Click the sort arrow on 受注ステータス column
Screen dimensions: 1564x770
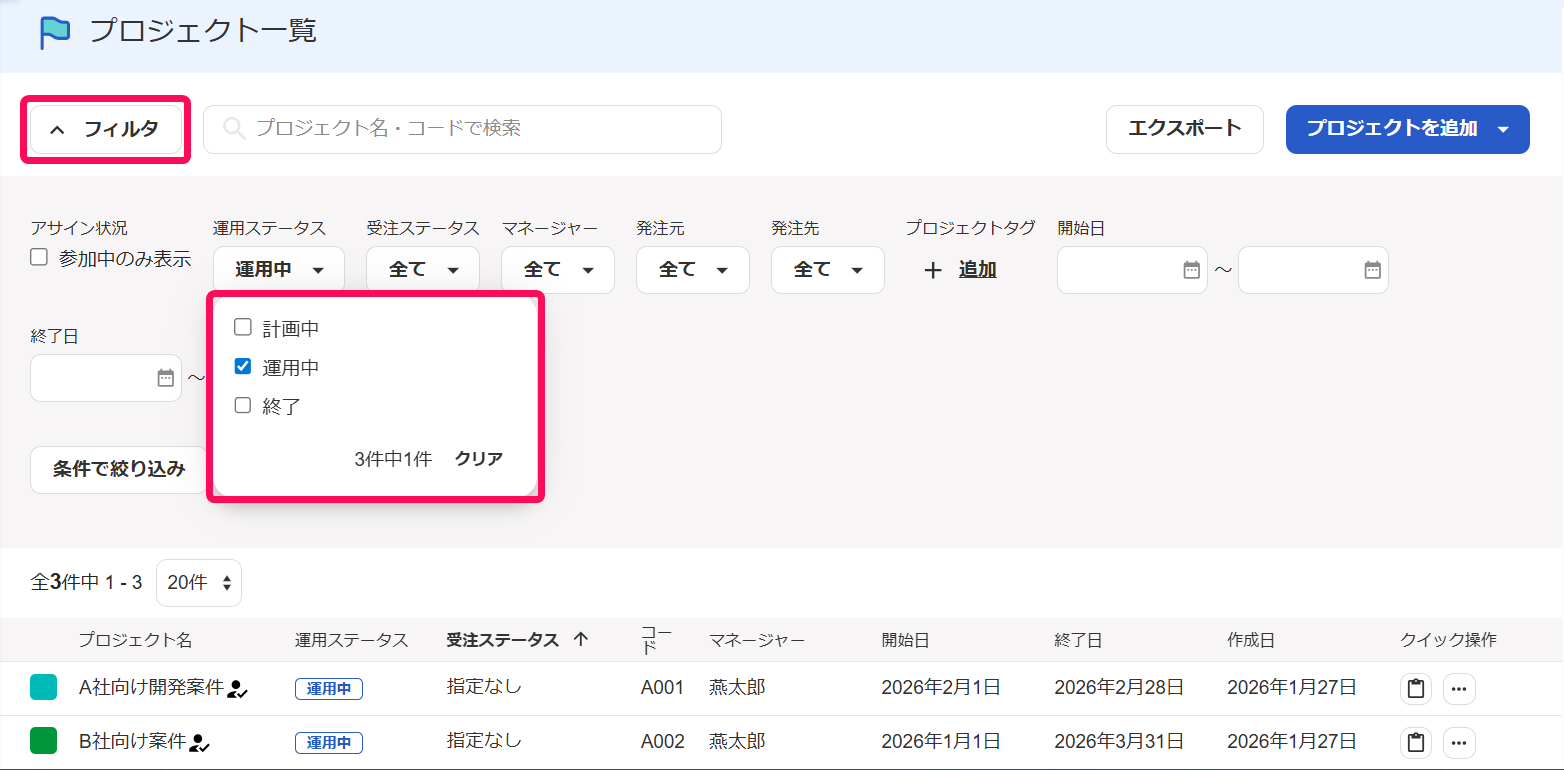[581, 640]
